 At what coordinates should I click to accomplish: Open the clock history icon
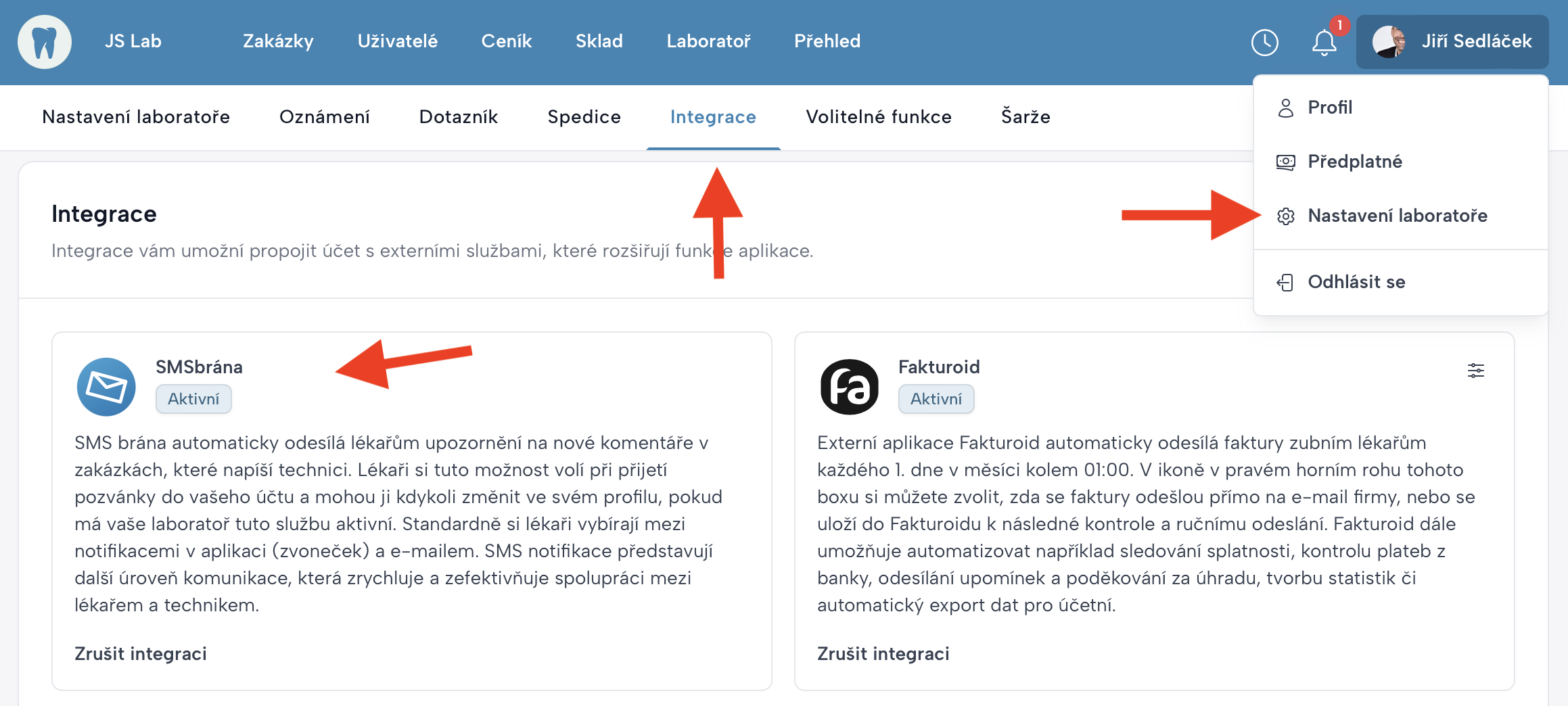coord(1264,42)
